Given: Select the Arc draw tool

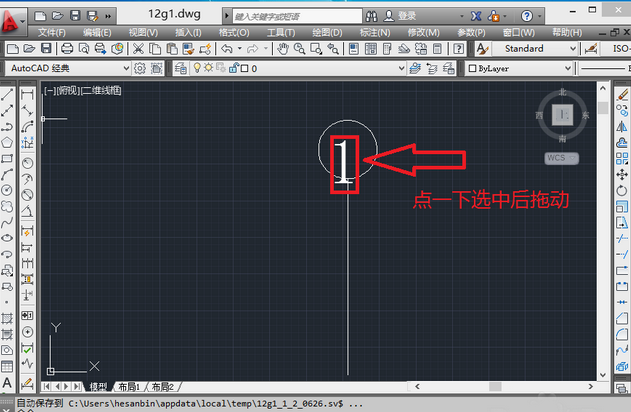Looking at the screenshot, I should point(7,174).
